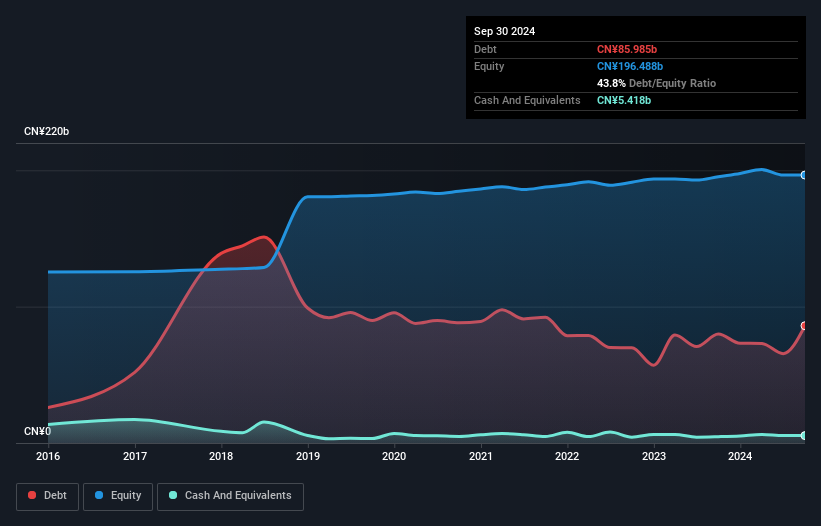Click the teal Cash endpoint marker
The width and height of the screenshot is (821, 526).
pos(804,435)
